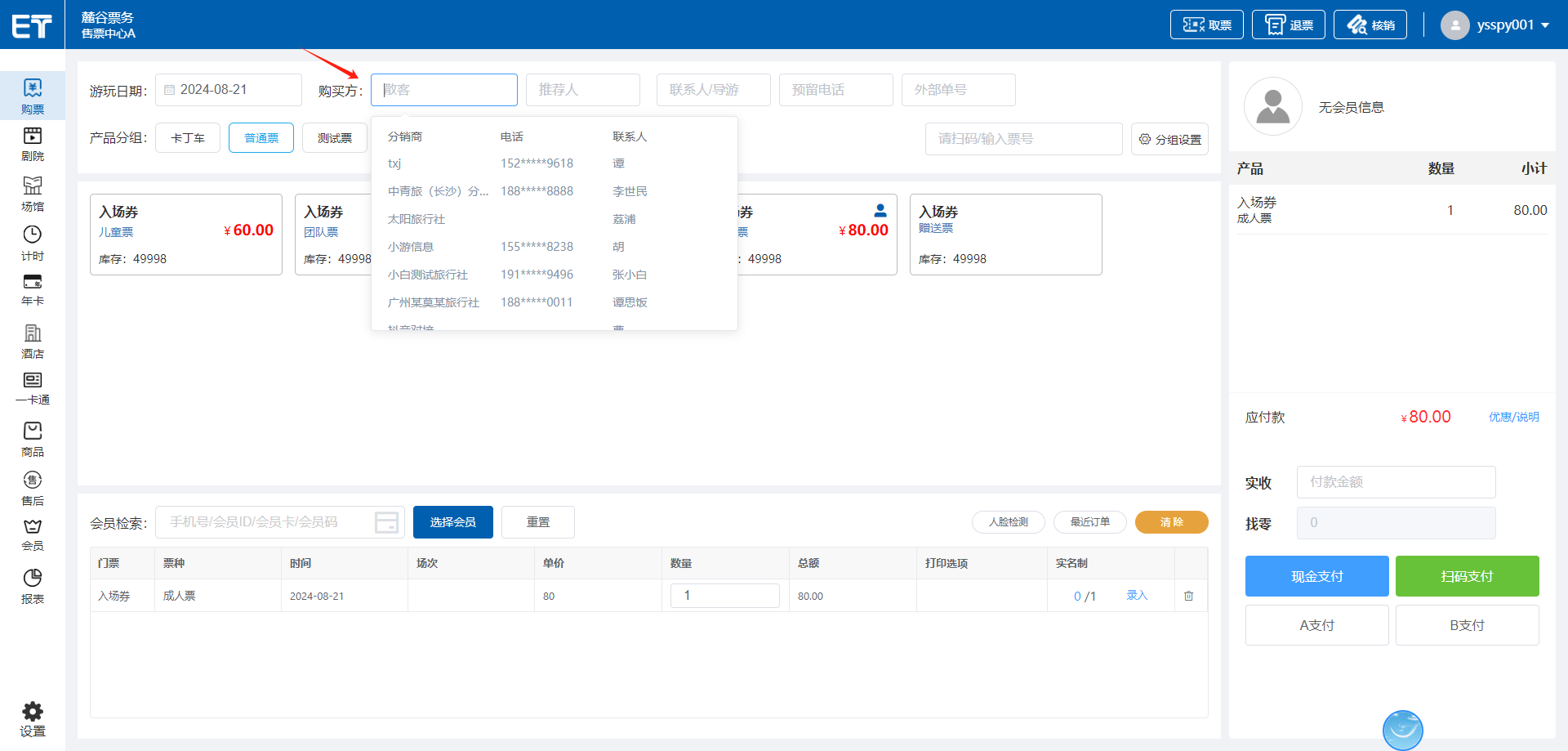The height and width of the screenshot is (751, 1568).
Task: Select the 普通票 product group
Action: 261,138
